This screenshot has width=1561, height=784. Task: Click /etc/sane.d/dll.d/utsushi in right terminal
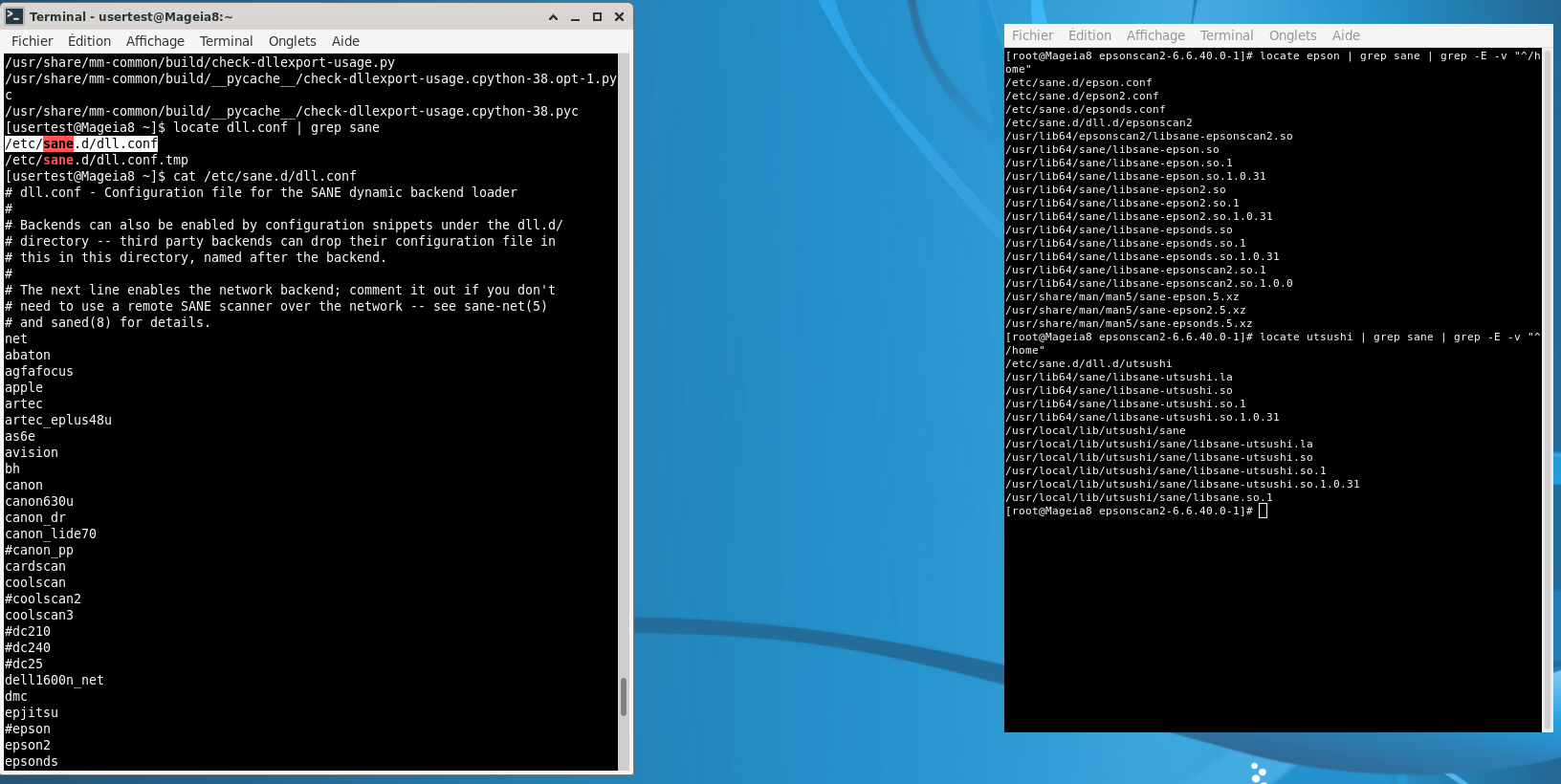pyautogui.click(x=1088, y=363)
